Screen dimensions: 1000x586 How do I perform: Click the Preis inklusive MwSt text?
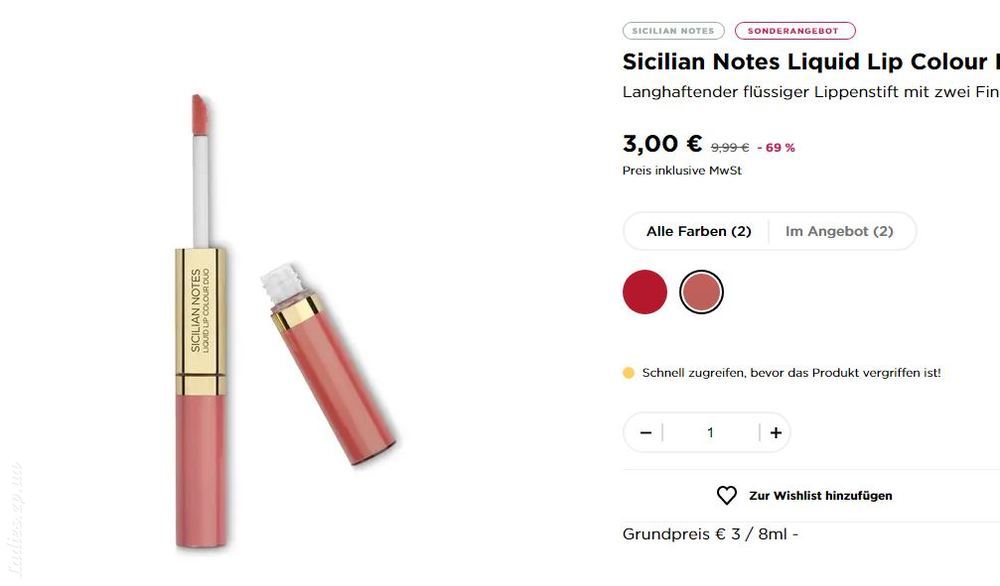[x=682, y=171]
